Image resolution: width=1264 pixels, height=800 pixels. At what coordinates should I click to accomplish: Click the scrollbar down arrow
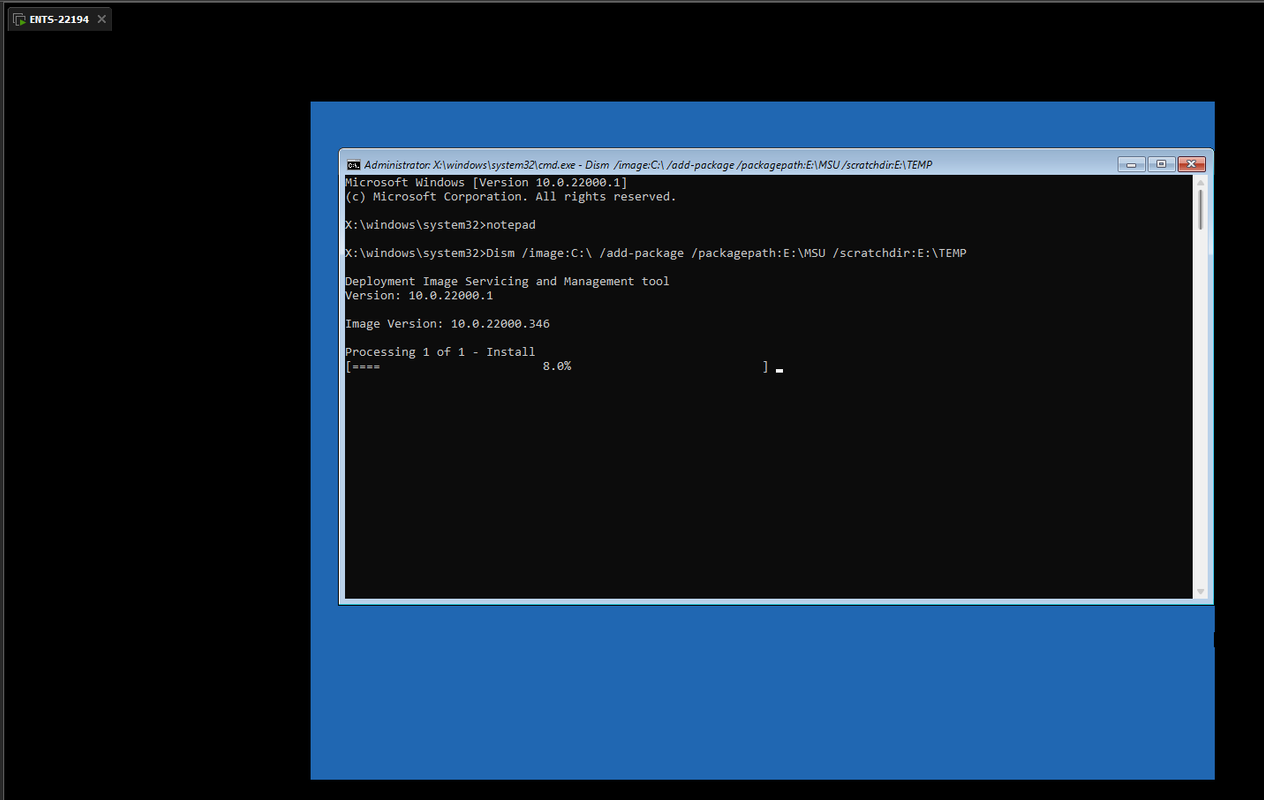pos(1201,592)
